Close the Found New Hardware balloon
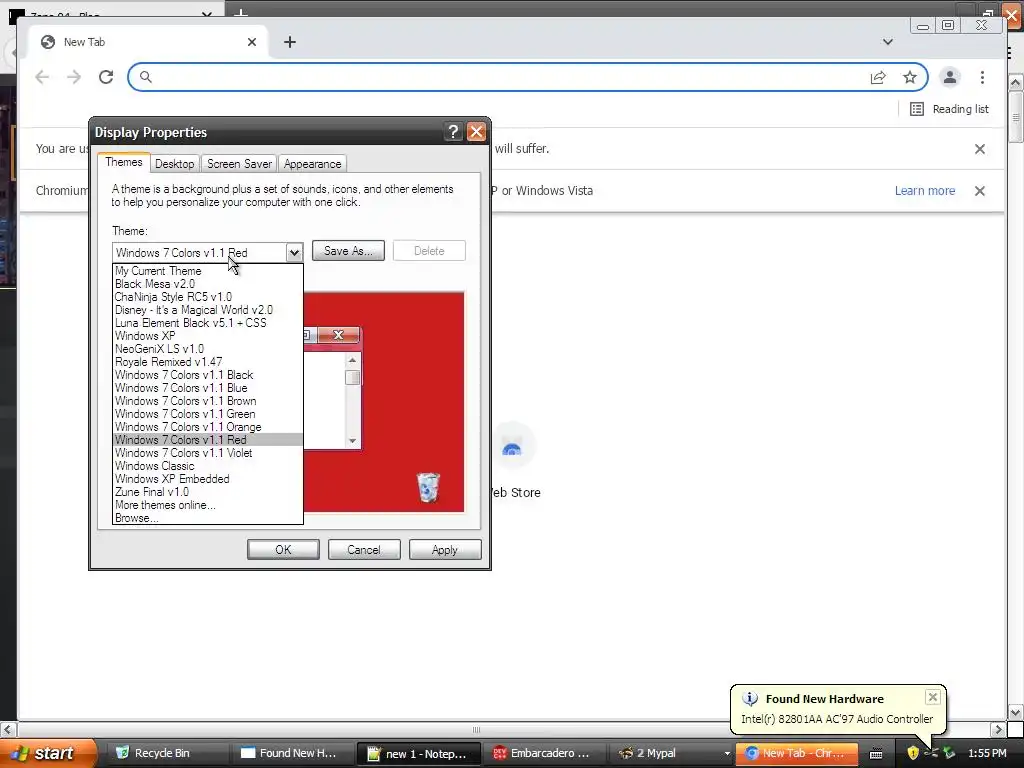Screen dimensions: 1024x768 (x=933, y=697)
